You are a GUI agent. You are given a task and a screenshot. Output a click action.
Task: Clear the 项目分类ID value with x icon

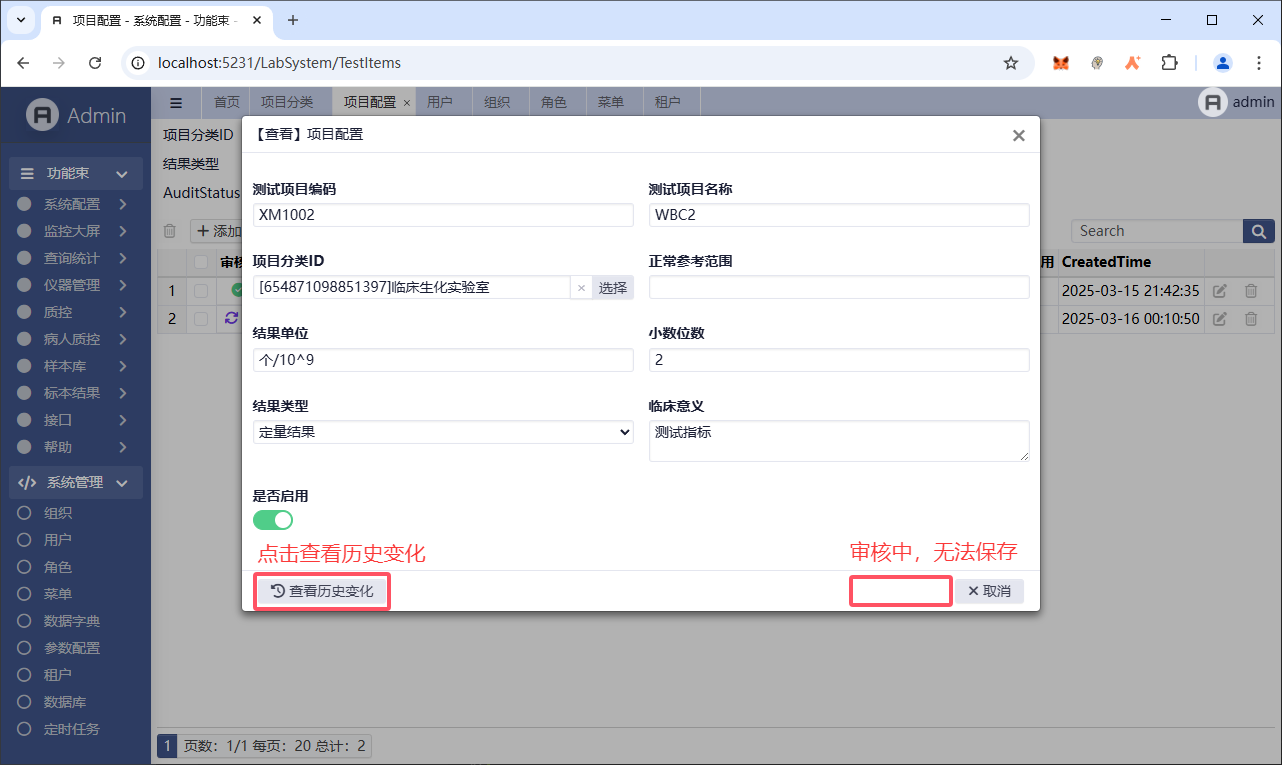(x=582, y=288)
